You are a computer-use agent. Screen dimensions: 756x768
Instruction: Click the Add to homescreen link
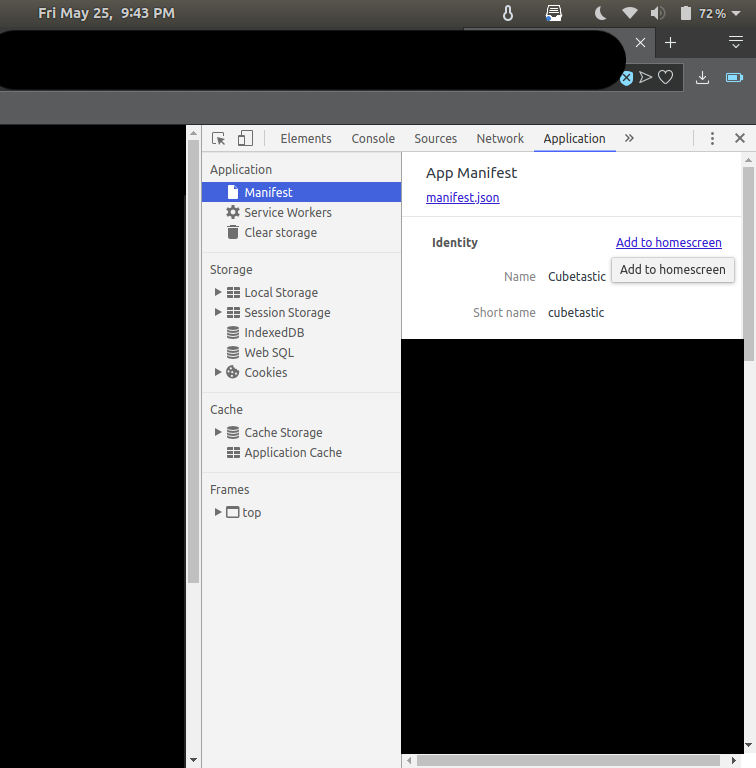pyautogui.click(x=668, y=242)
